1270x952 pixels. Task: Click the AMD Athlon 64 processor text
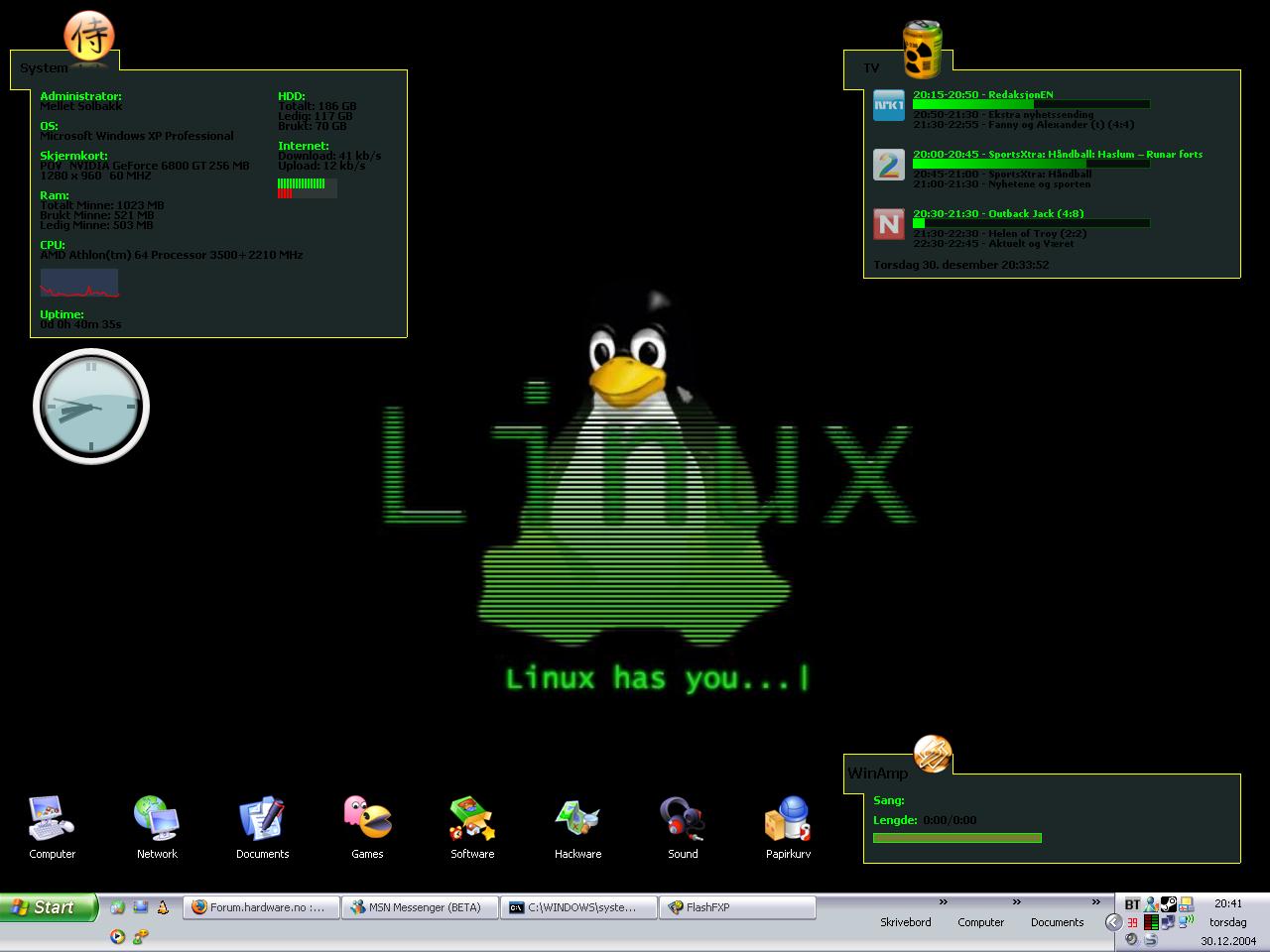(x=172, y=255)
